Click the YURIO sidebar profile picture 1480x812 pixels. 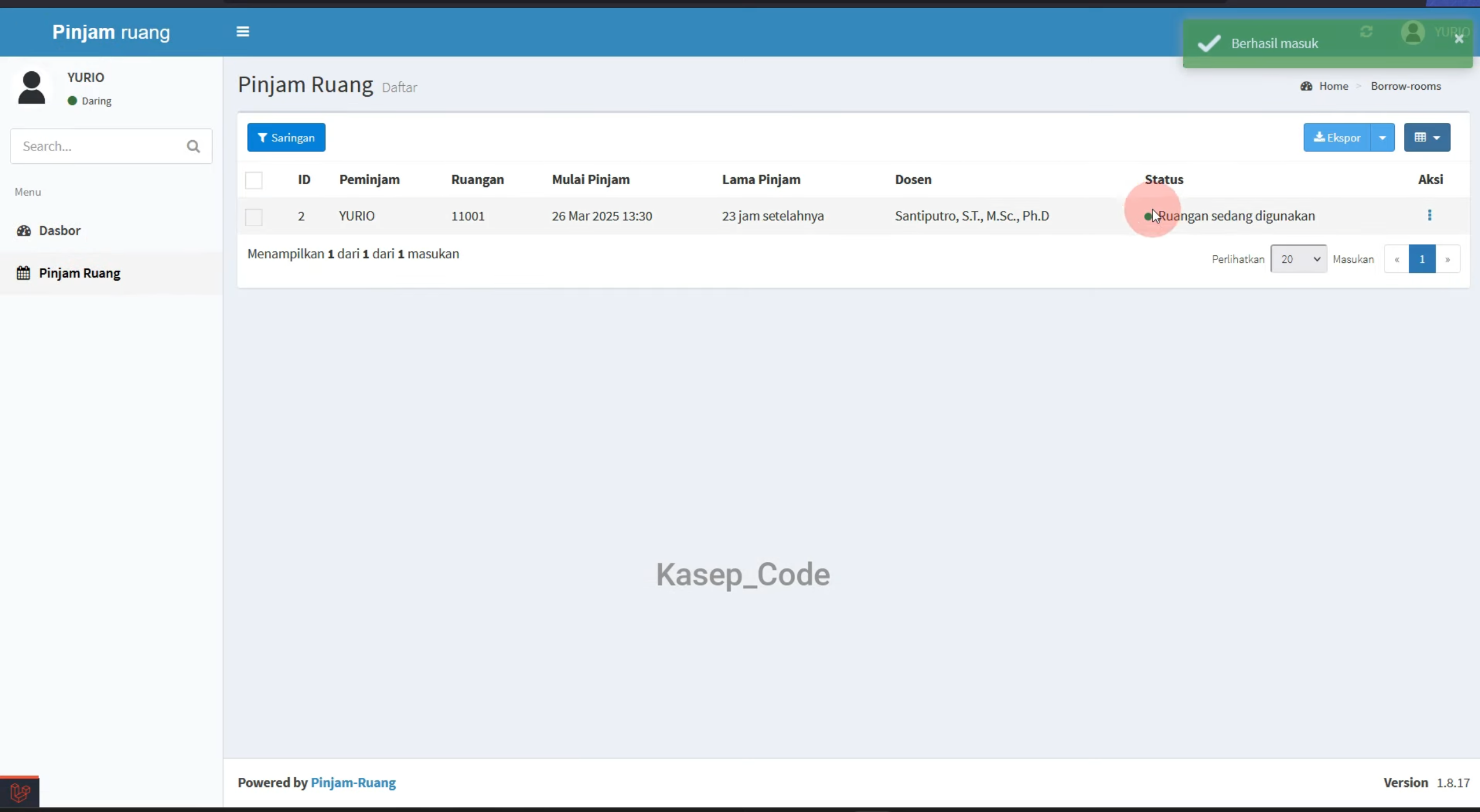pos(31,88)
